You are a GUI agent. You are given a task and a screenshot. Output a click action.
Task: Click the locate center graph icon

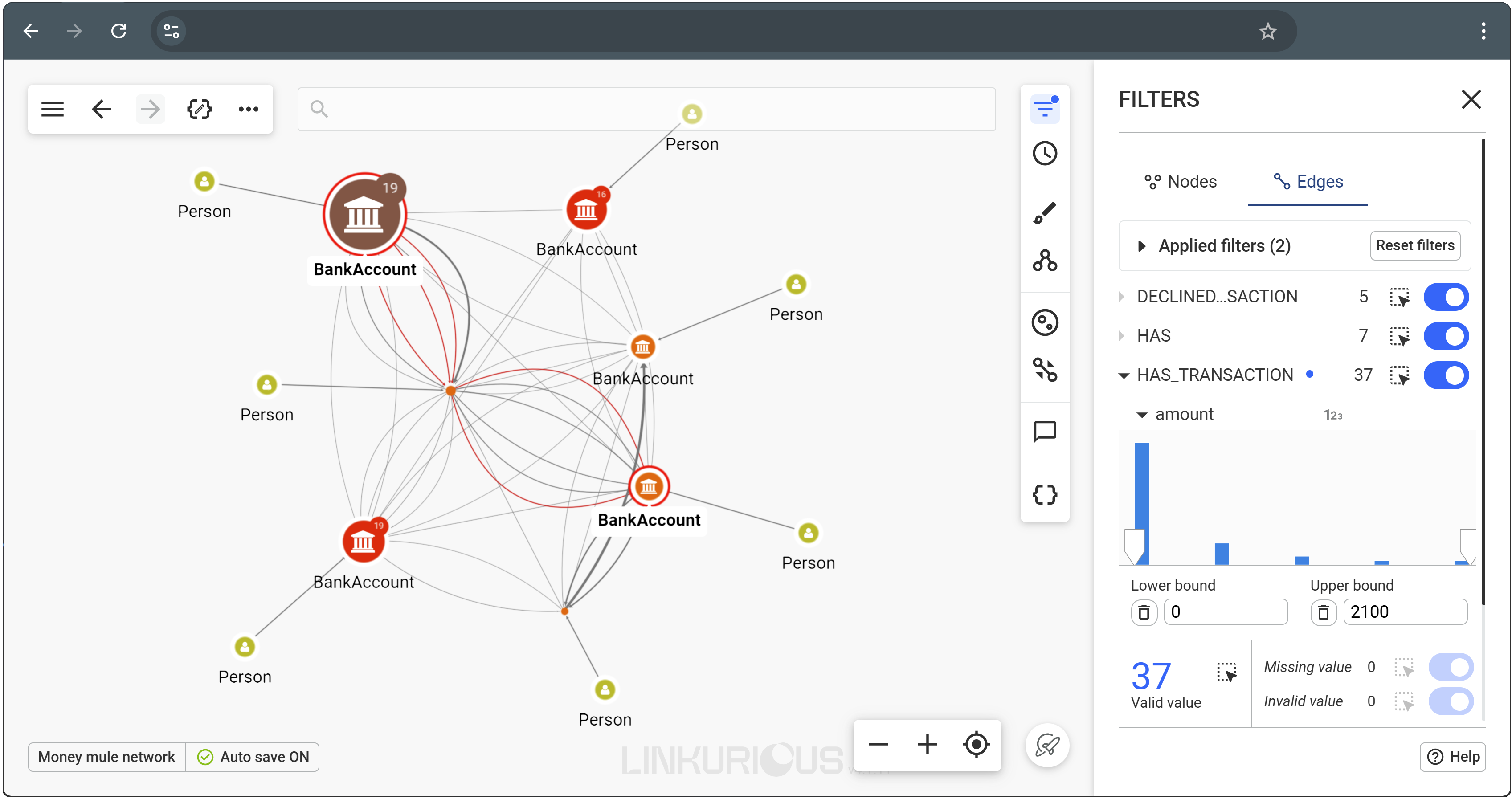[x=976, y=745]
